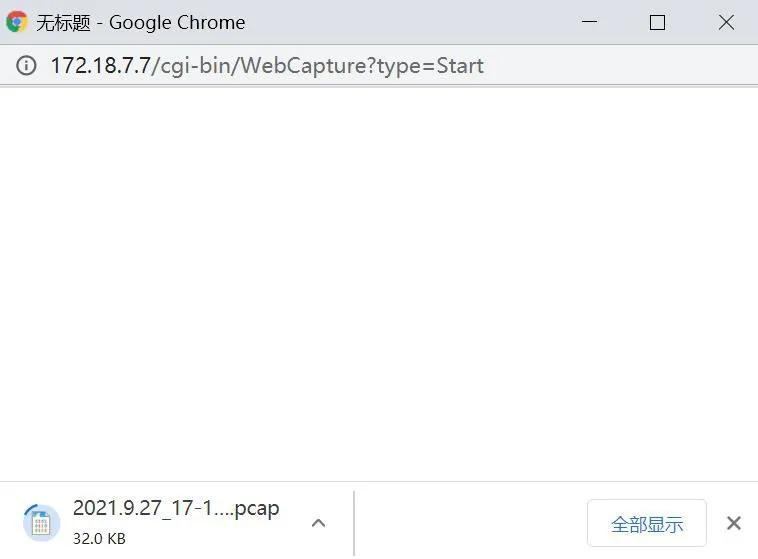Viewport: 758px width, 559px height.
Task: Open the 2021.9.27_17-1....pcap file name
Action: coord(176,508)
